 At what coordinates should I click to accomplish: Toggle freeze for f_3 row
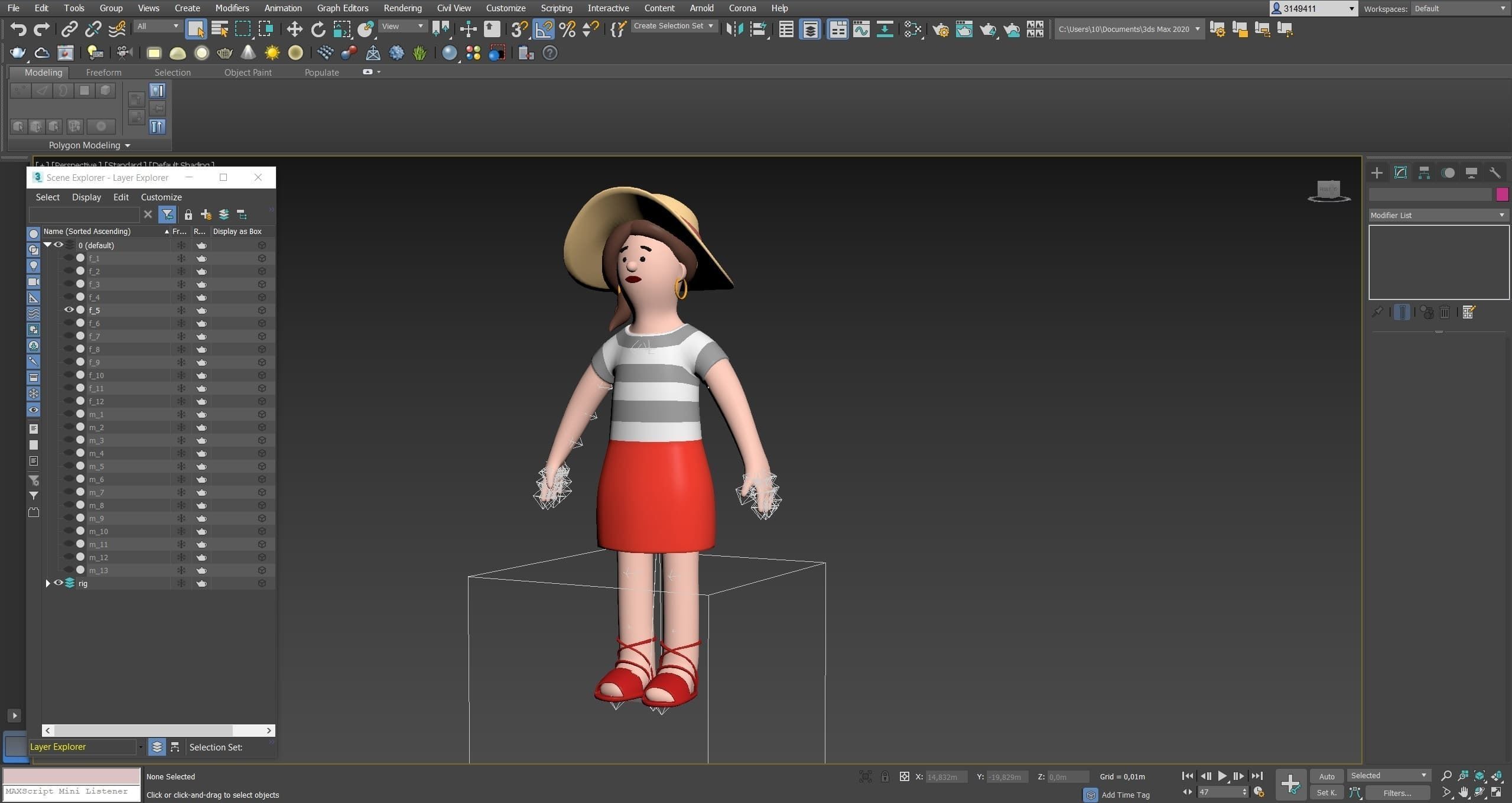click(x=181, y=284)
